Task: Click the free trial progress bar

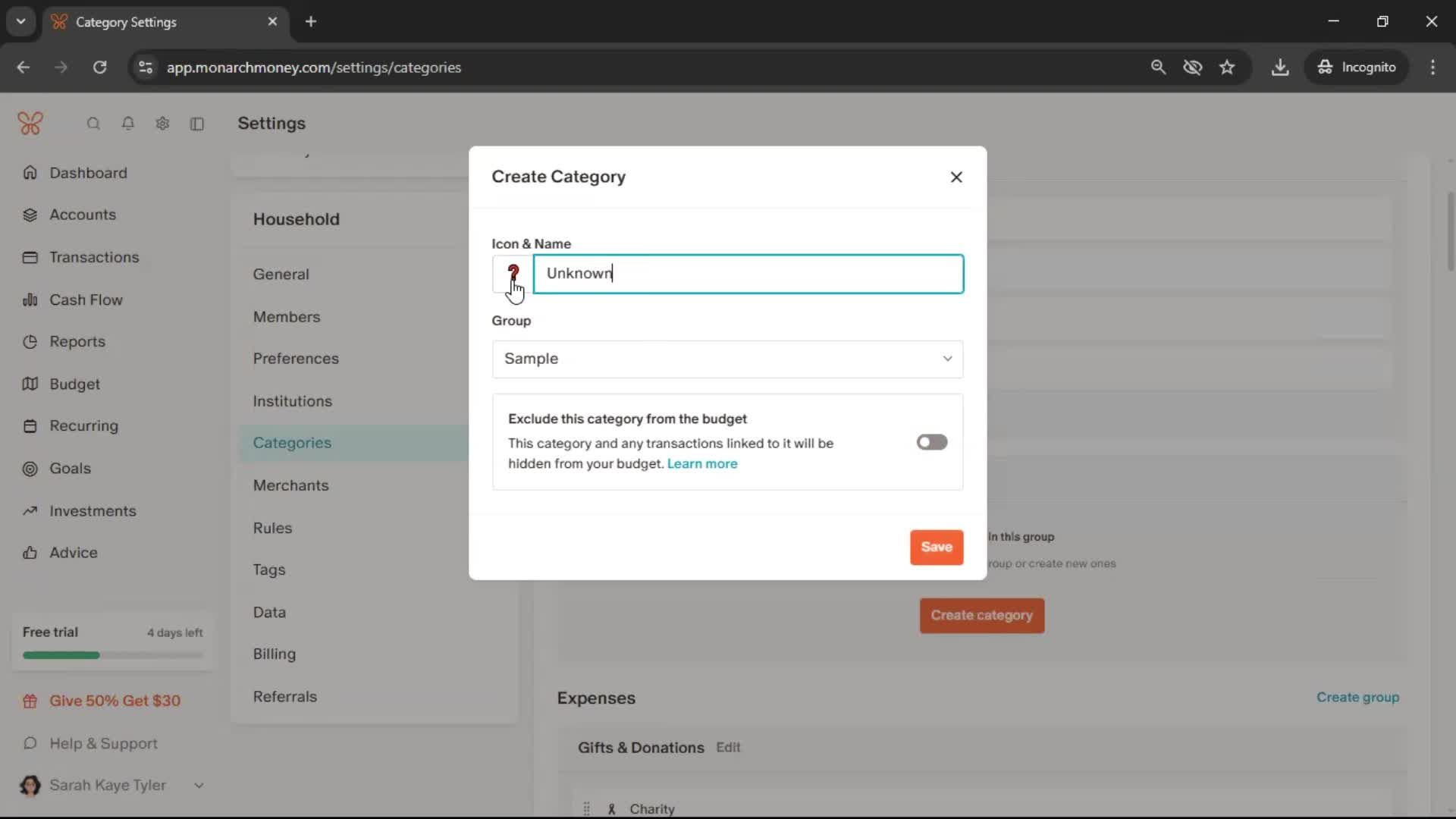Action: click(x=112, y=655)
